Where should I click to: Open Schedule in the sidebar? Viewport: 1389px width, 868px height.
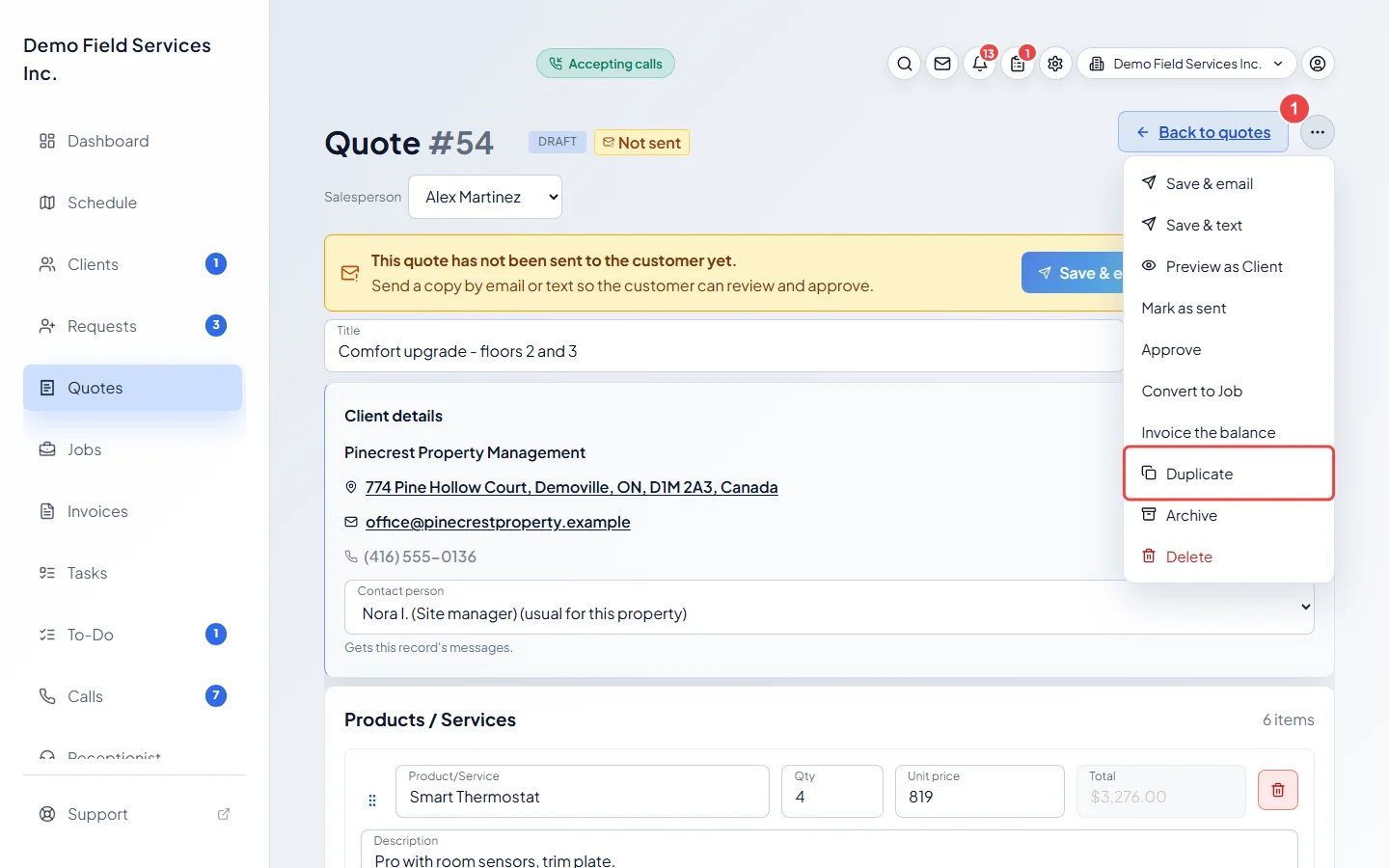pyautogui.click(x=133, y=203)
